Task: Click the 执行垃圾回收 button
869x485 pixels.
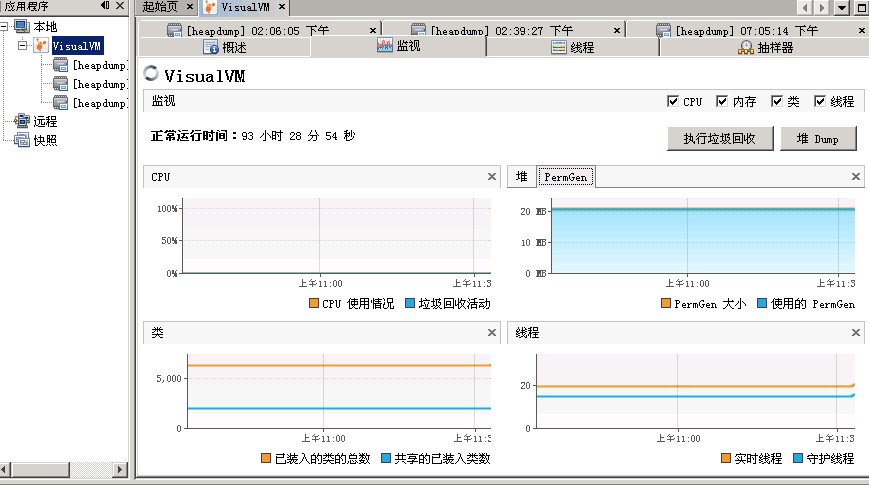Action: tap(719, 139)
